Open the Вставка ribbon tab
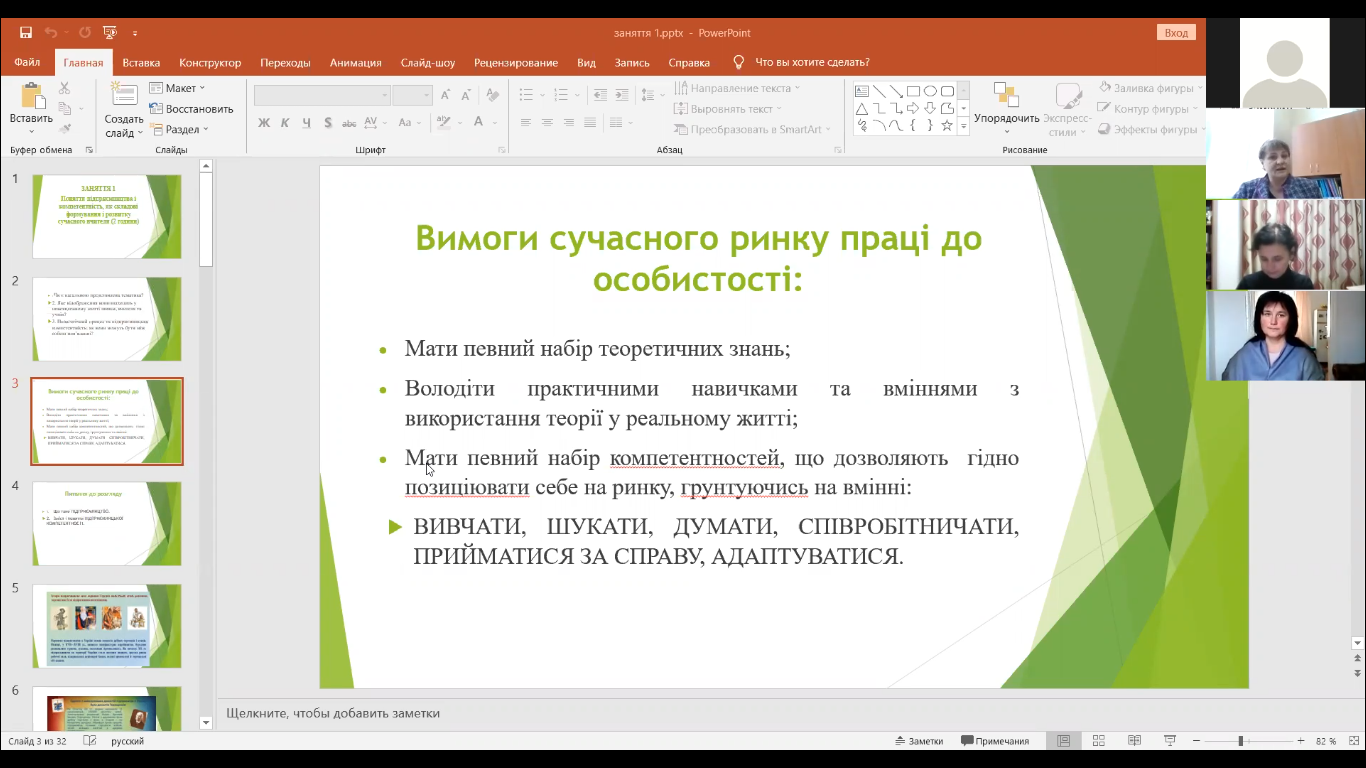Screen dimensions: 1366x768 pos(141,62)
